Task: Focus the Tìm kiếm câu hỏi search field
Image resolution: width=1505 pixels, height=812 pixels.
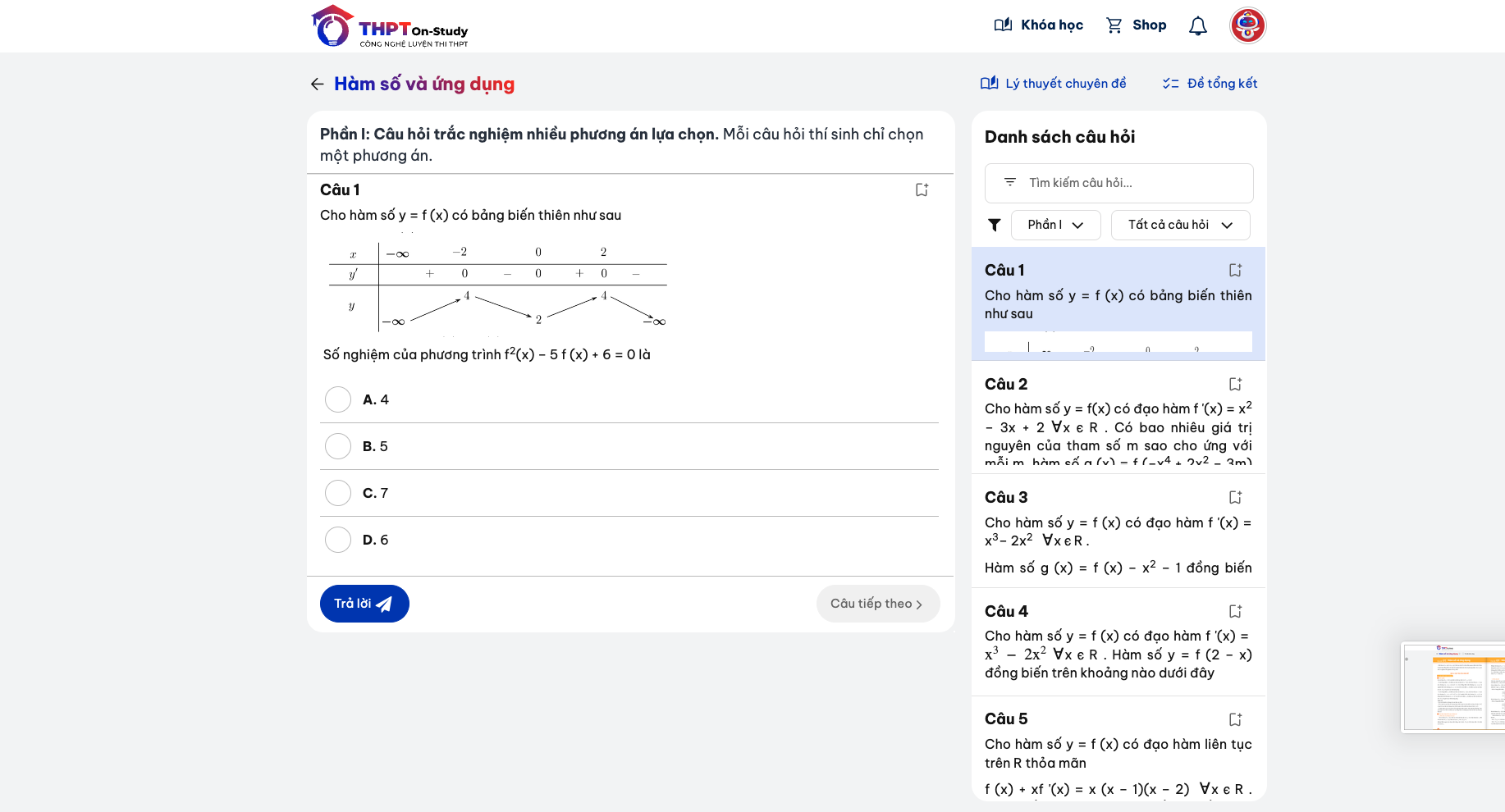Action: (x=1118, y=183)
